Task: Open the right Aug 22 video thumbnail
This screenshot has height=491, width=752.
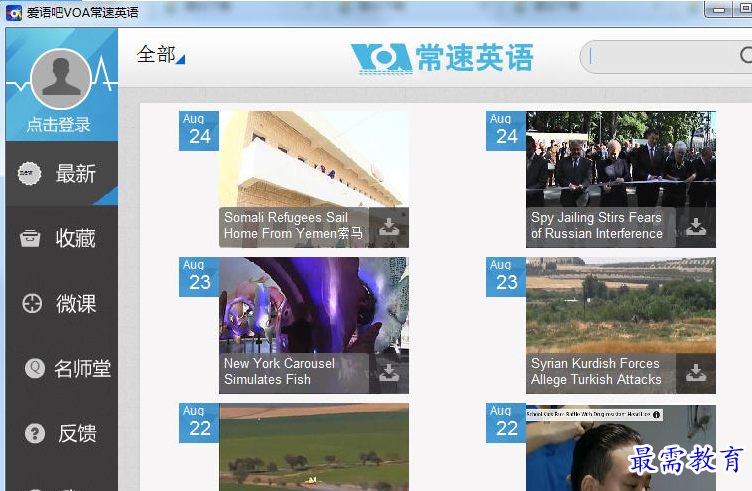Action: pyautogui.click(x=621, y=447)
